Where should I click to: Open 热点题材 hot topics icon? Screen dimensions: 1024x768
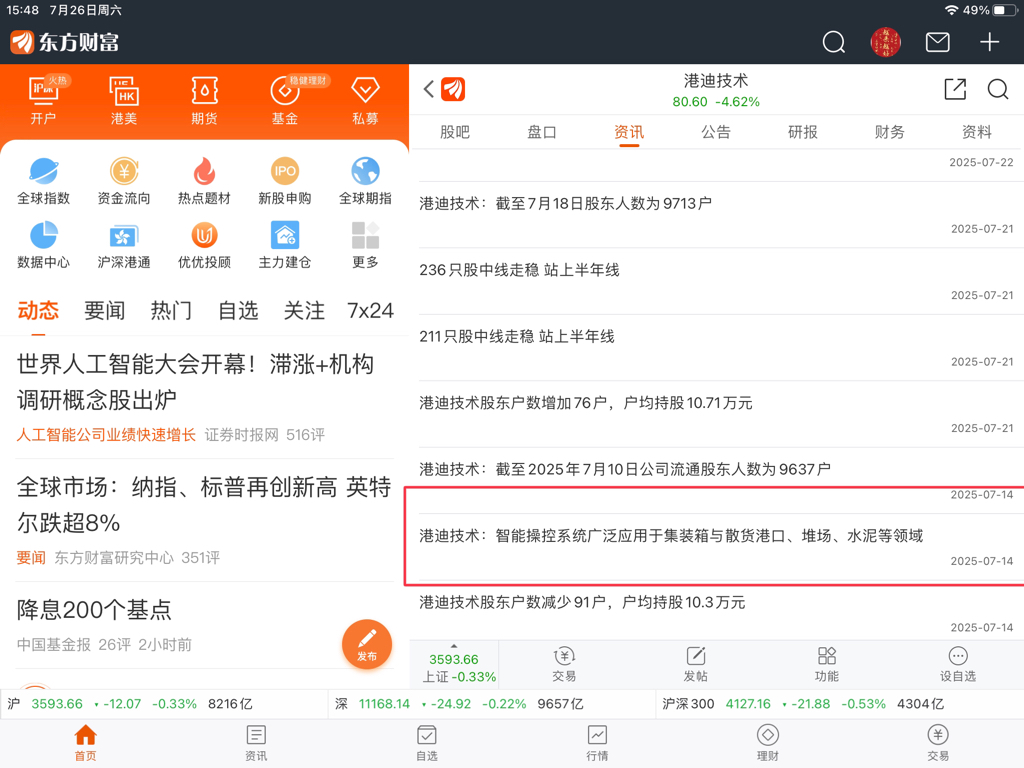point(204,181)
